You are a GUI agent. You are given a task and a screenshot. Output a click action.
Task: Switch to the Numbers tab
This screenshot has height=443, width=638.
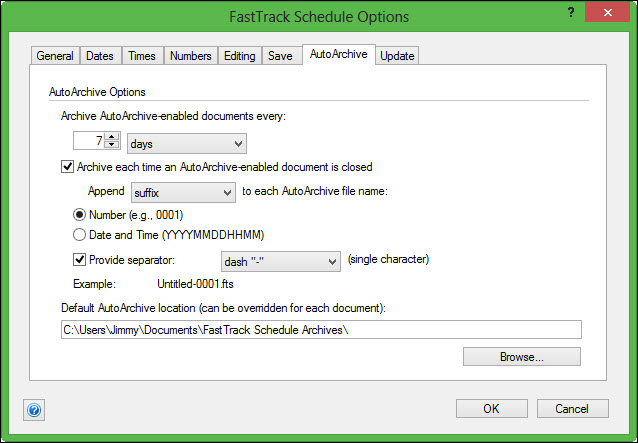pyautogui.click(x=190, y=56)
